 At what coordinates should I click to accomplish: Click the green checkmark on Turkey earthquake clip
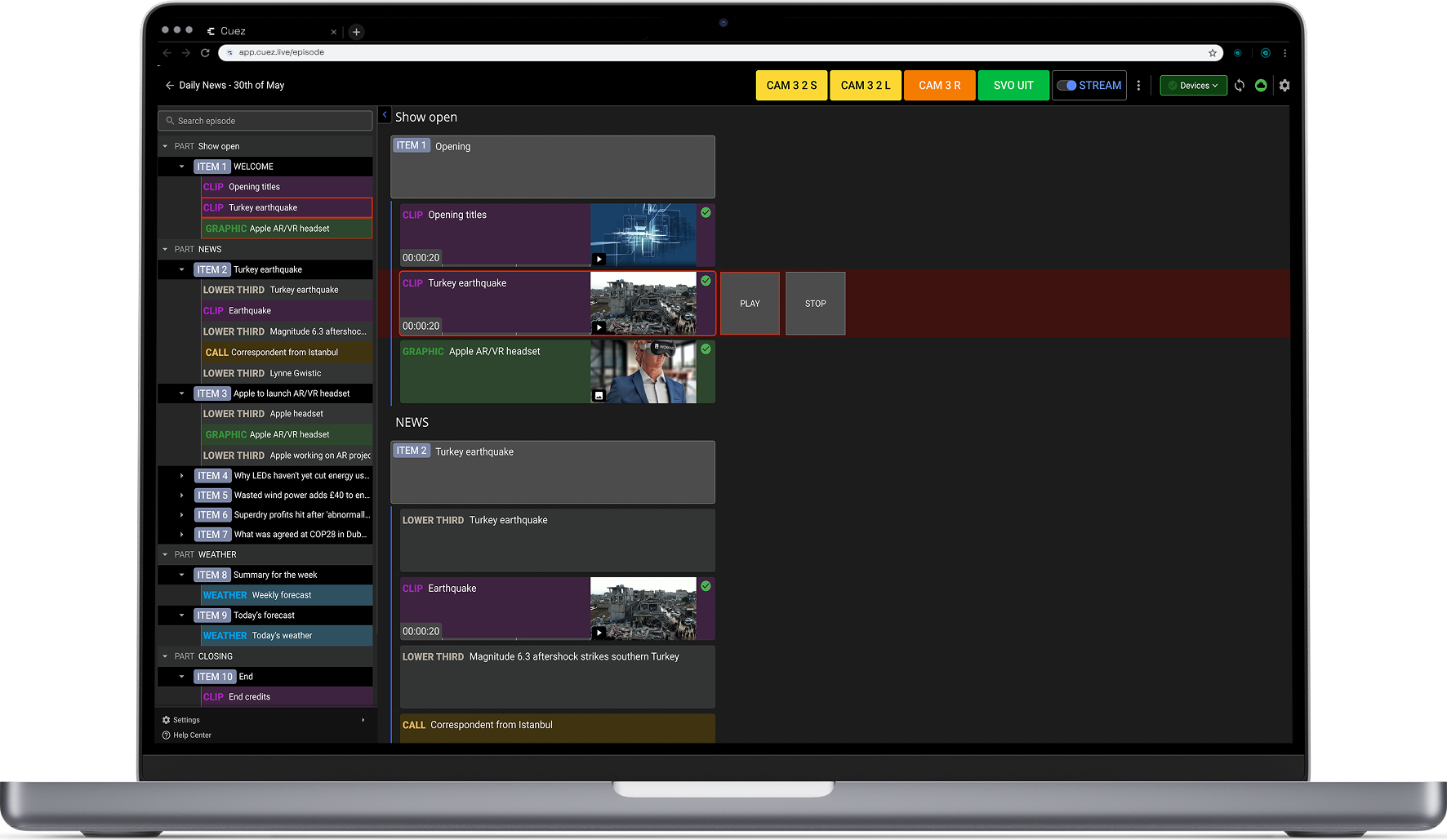(706, 280)
